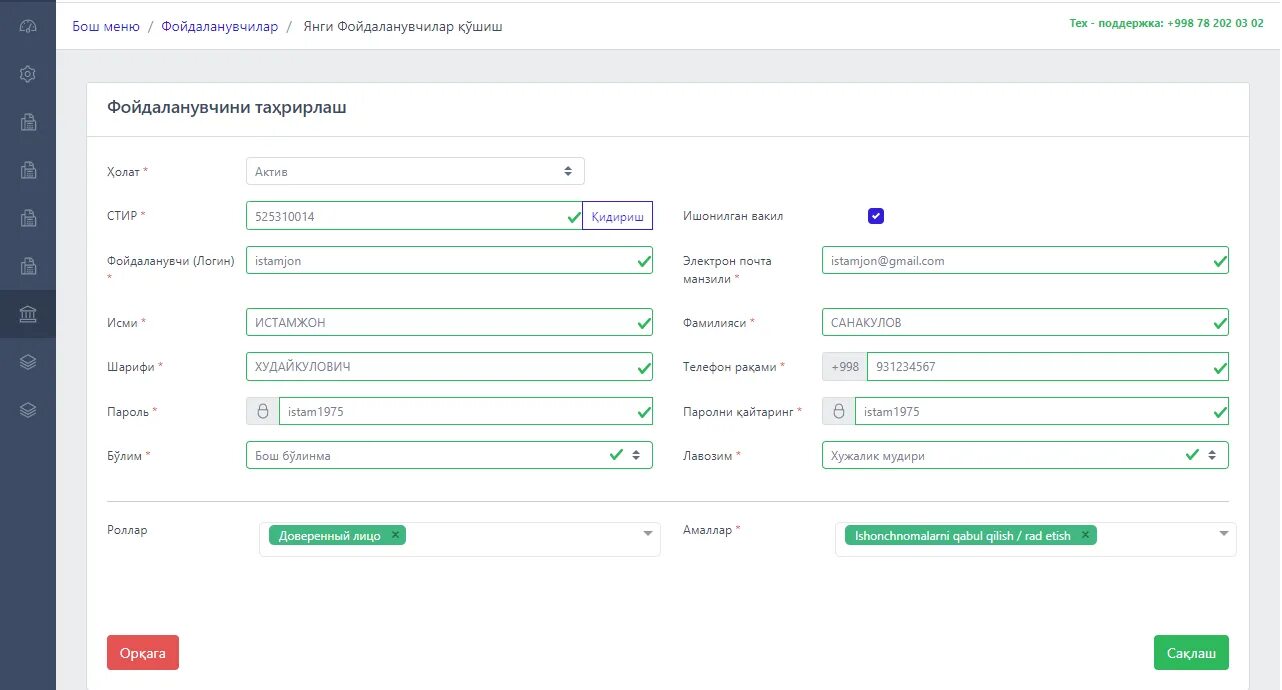Remove the Ishonchnomalarni qabul qilish tag
Viewport: 1282px width, 690px height.
1085,535
